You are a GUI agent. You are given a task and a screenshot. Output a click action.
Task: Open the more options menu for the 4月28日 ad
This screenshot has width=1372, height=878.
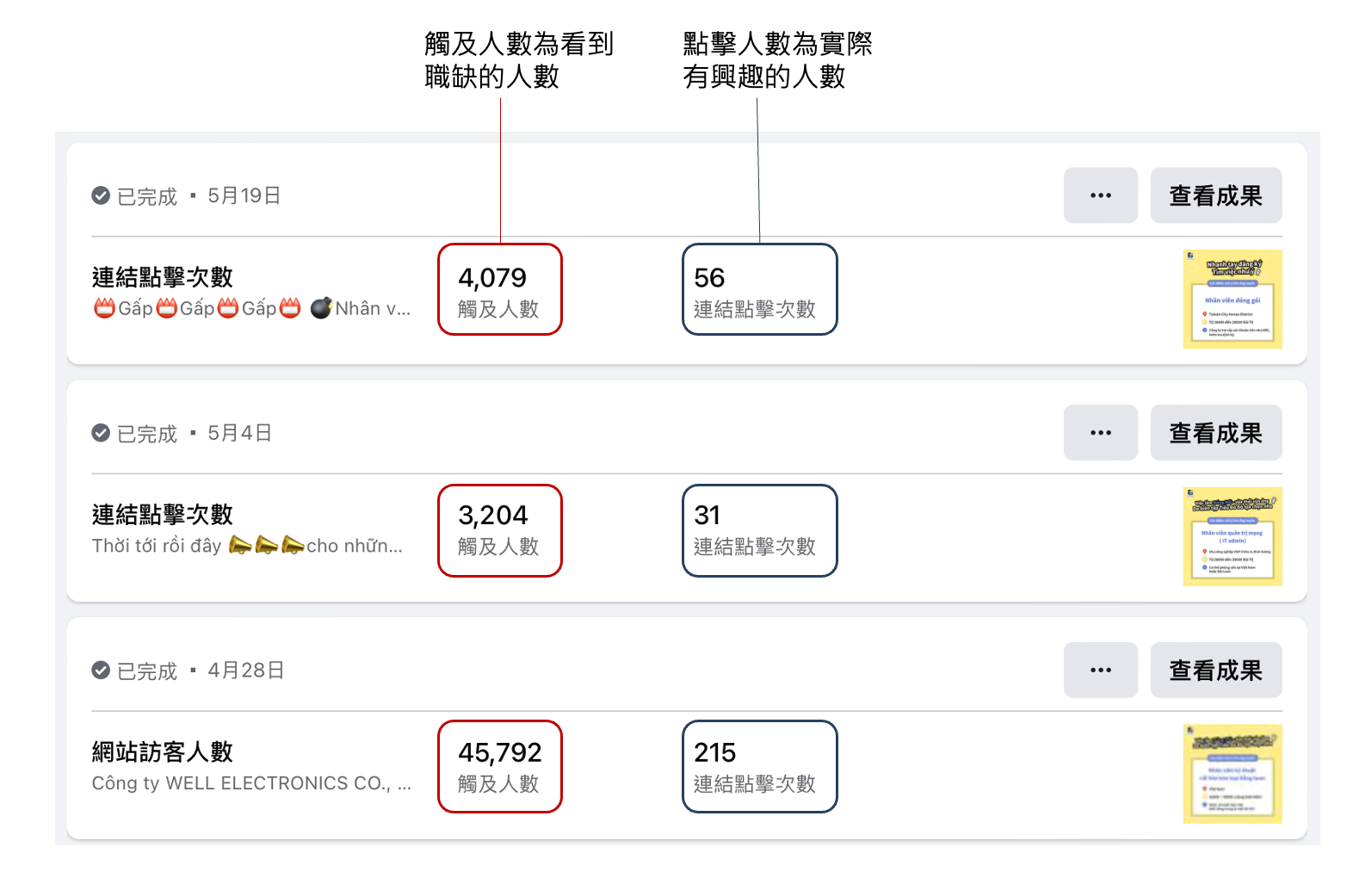click(1100, 670)
